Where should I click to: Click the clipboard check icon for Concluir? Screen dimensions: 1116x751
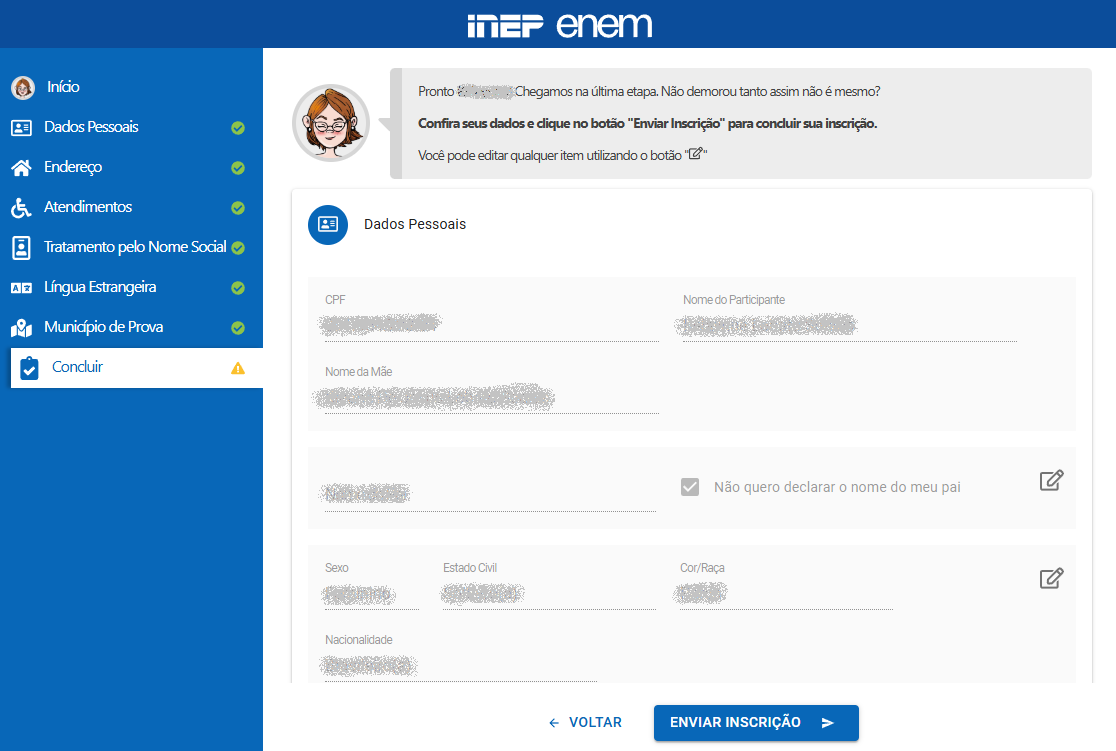[x=30, y=368]
